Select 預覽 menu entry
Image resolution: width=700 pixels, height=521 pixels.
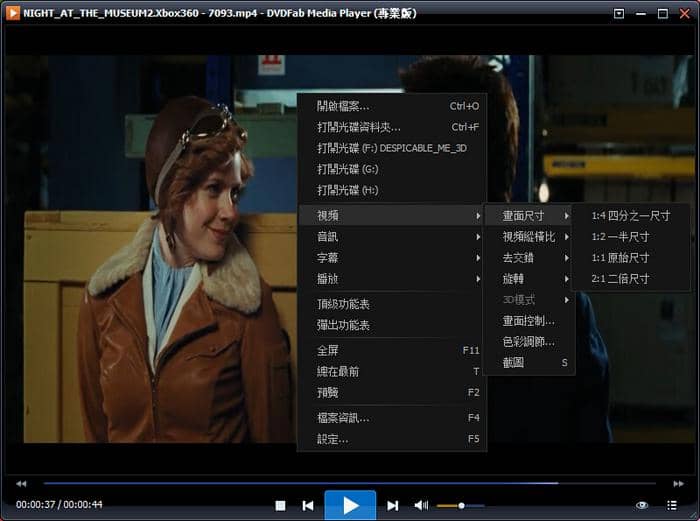[392, 392]
